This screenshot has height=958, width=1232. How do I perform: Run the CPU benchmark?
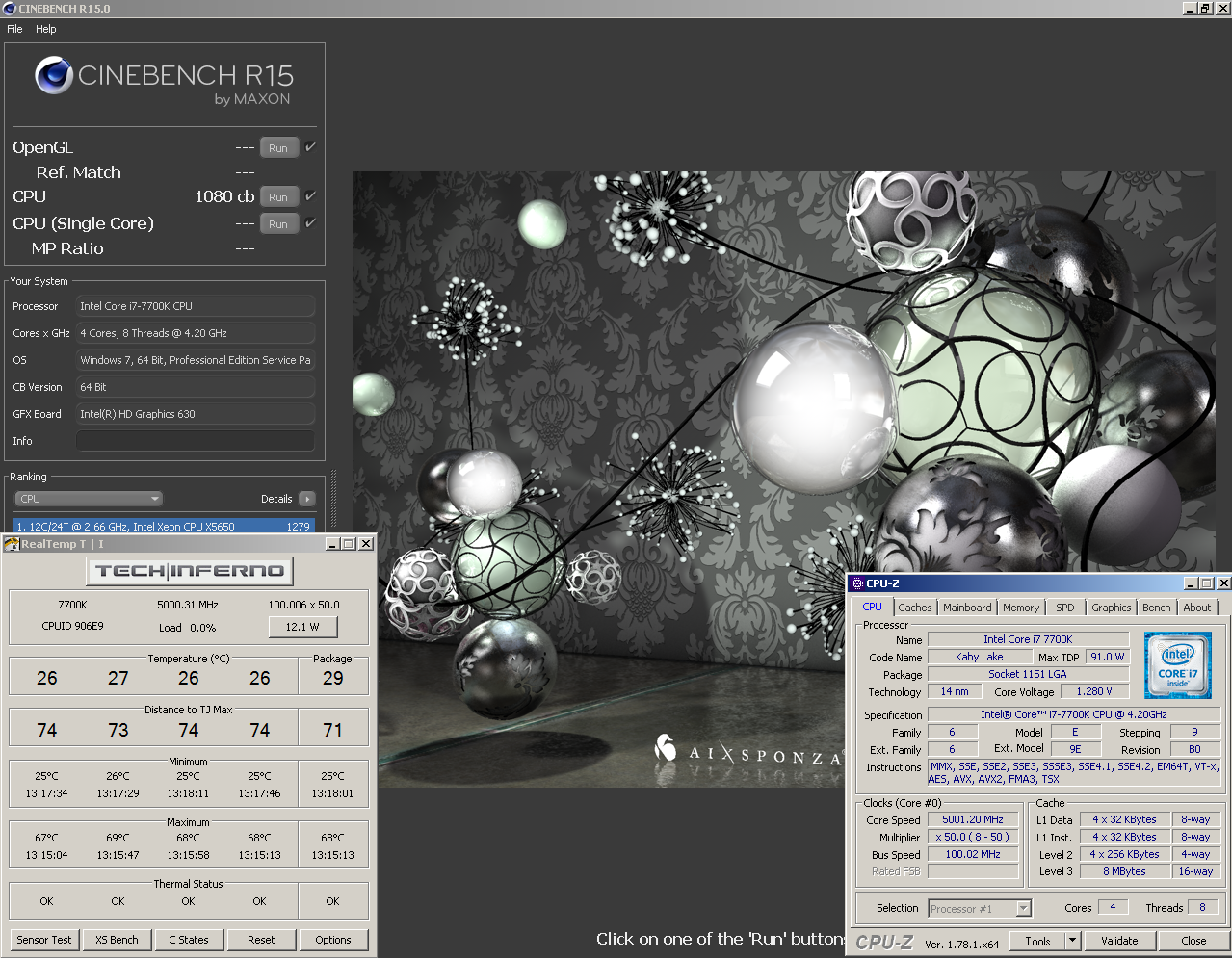click(x=278, y=197)
